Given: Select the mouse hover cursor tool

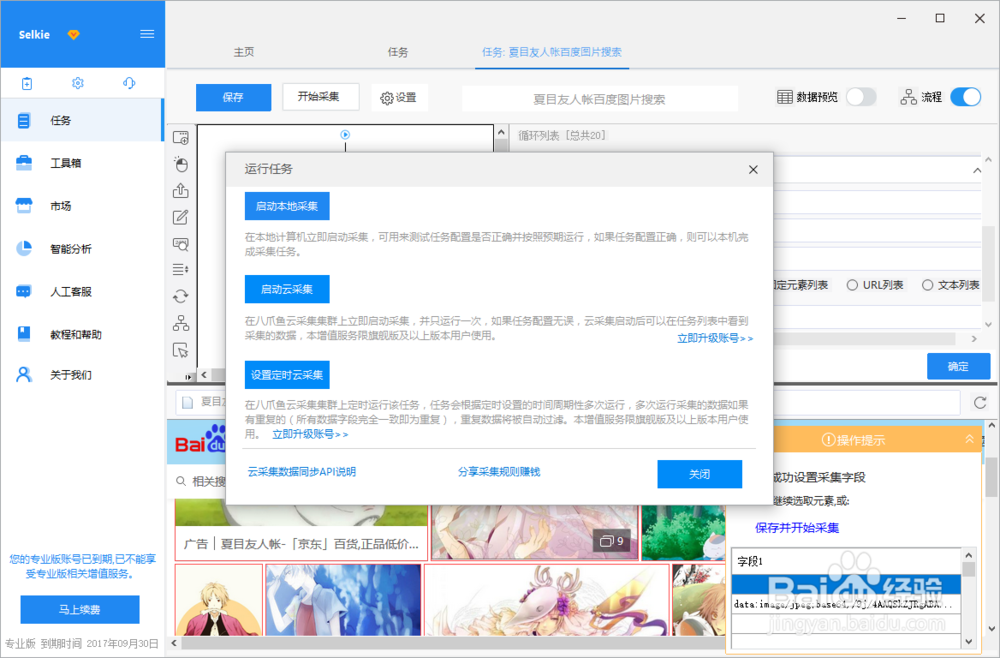Looking at the screenshot, I should (x=181, y=350).
